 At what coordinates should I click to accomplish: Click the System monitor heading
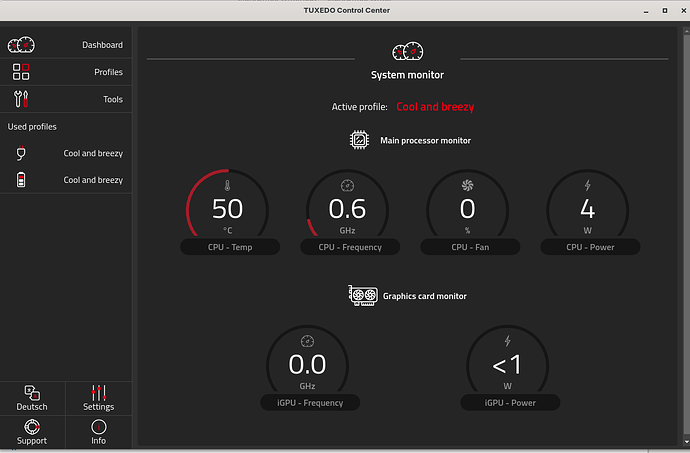click(407, 75)
